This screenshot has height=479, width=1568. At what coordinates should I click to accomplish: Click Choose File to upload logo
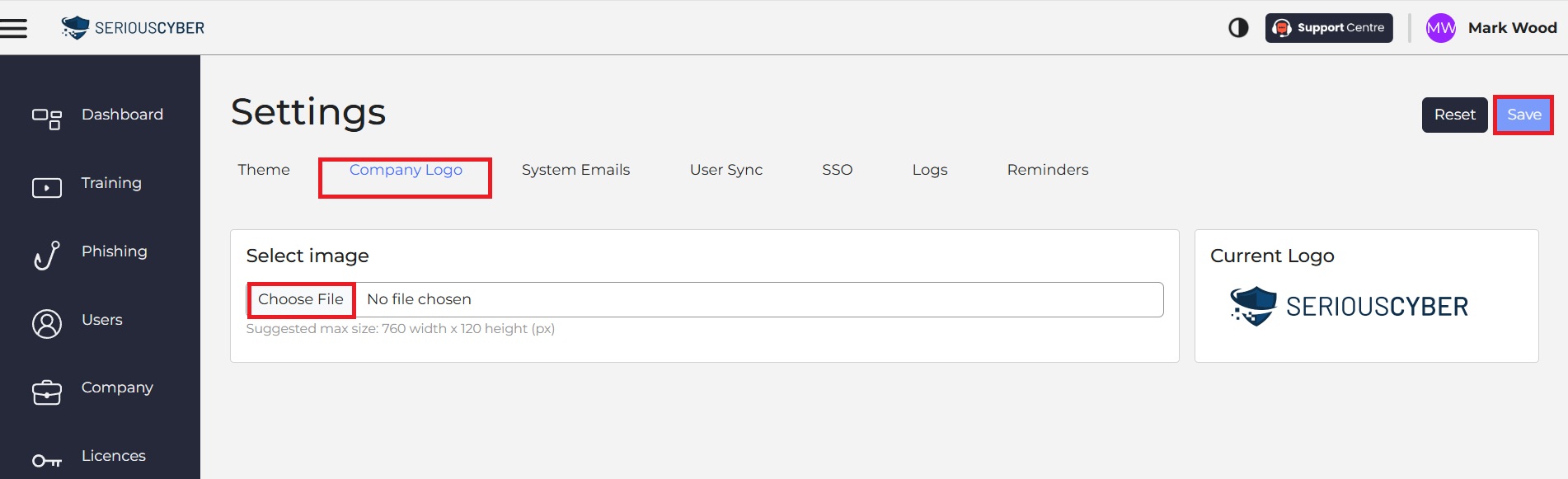301,299
